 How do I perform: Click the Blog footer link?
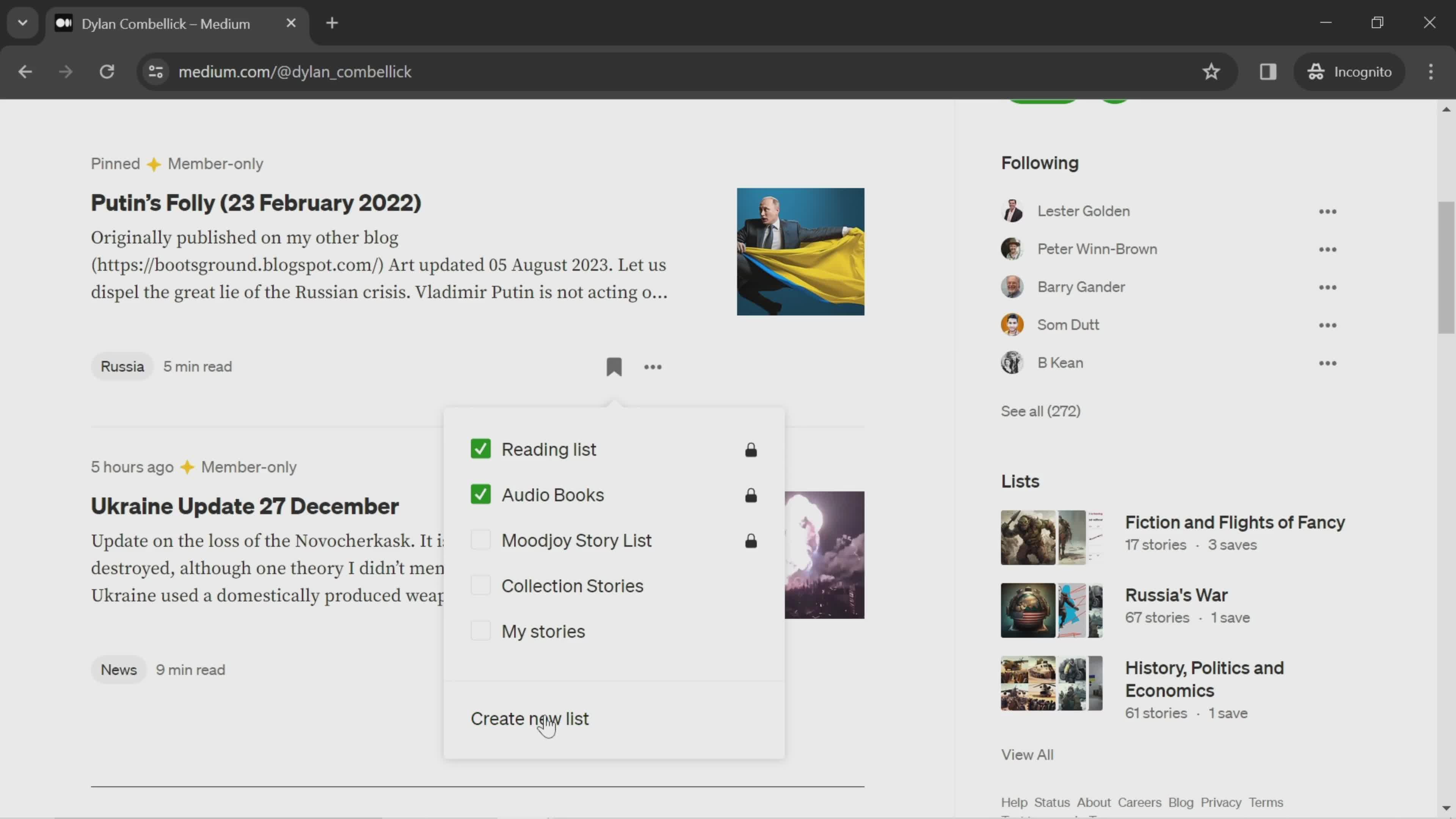coord(1181,803)
